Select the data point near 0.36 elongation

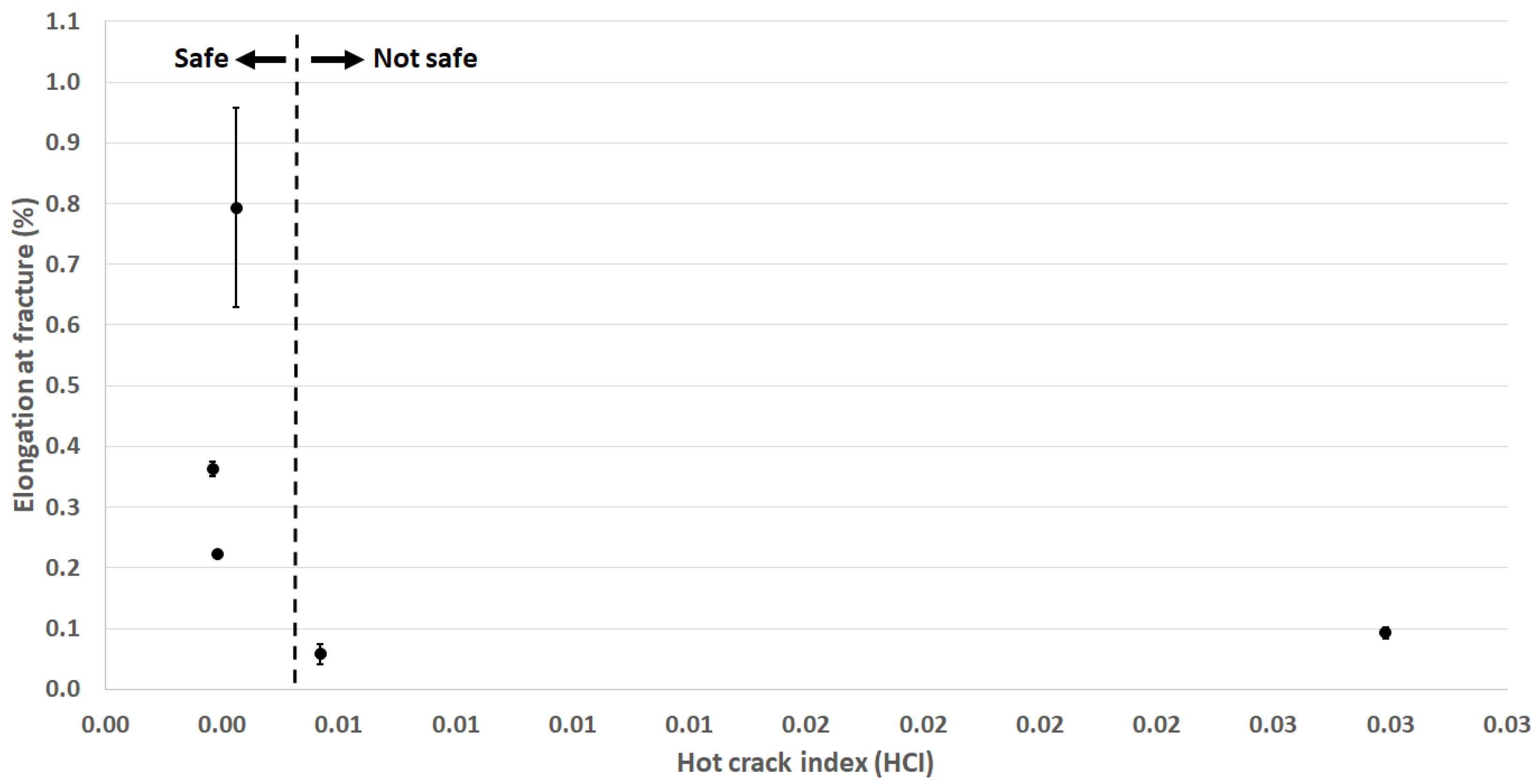pos(212,469)
